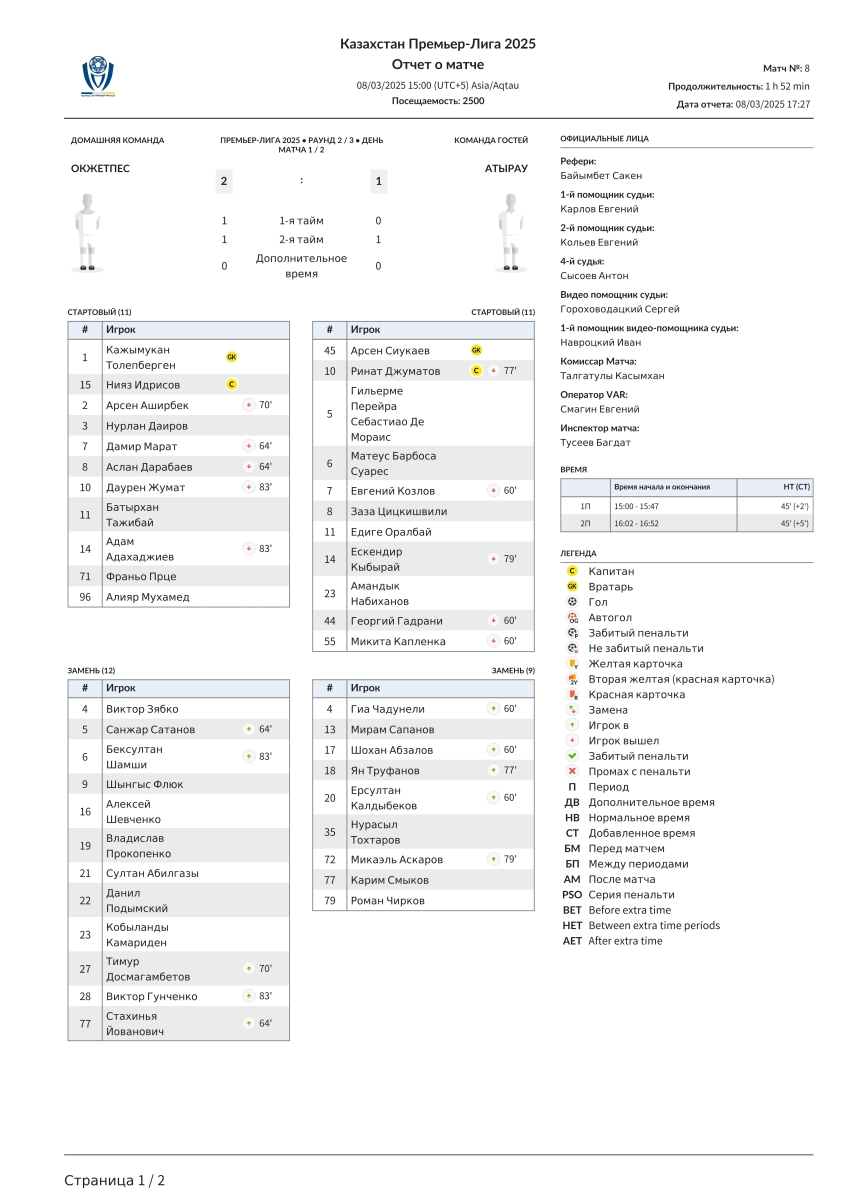Click captain badge next to Ринат Джуматов

pyautogui.click(x=476, y=371)
